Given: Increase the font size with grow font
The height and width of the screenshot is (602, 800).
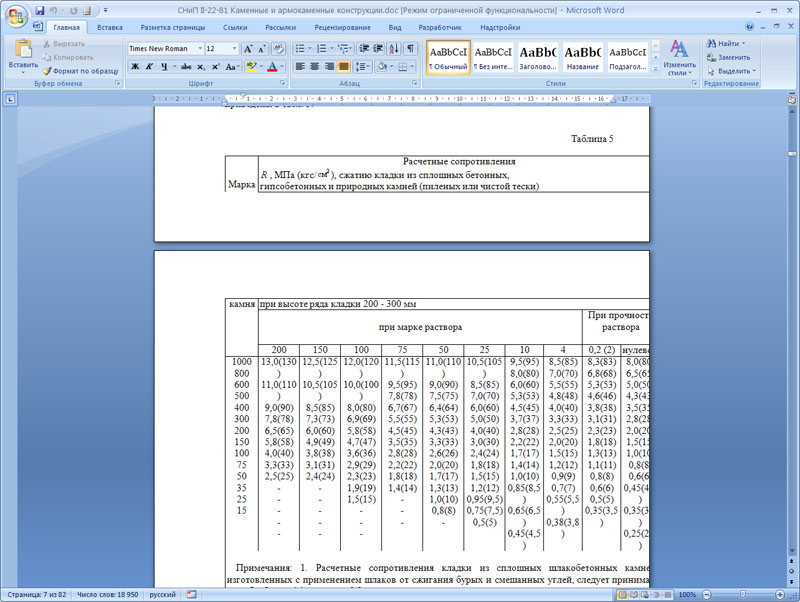Looking at the screenshot, I should tap(248, 48).
